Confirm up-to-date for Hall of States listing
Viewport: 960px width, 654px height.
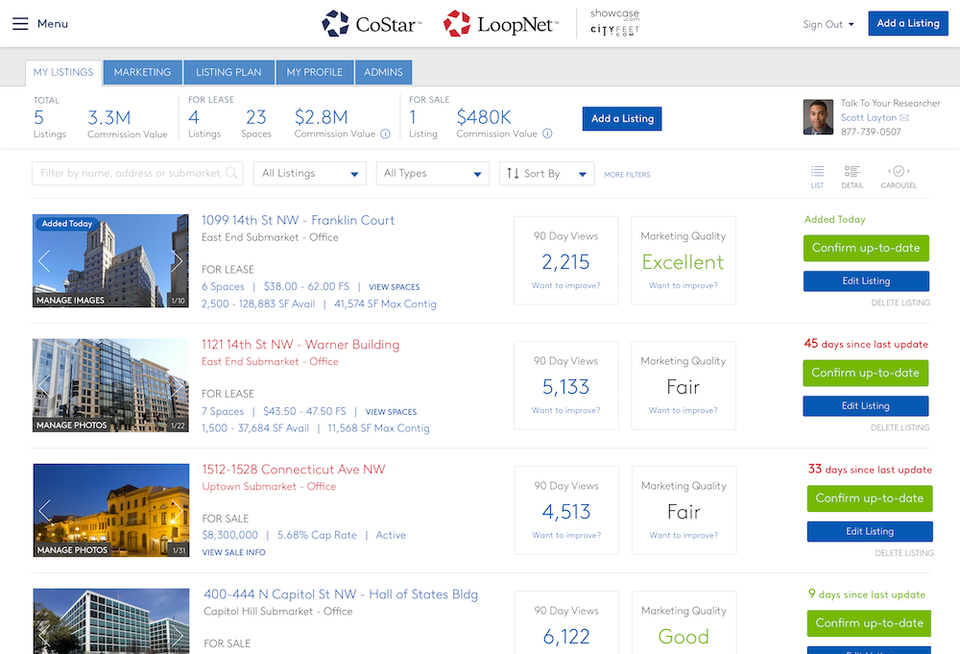[869, 623]
